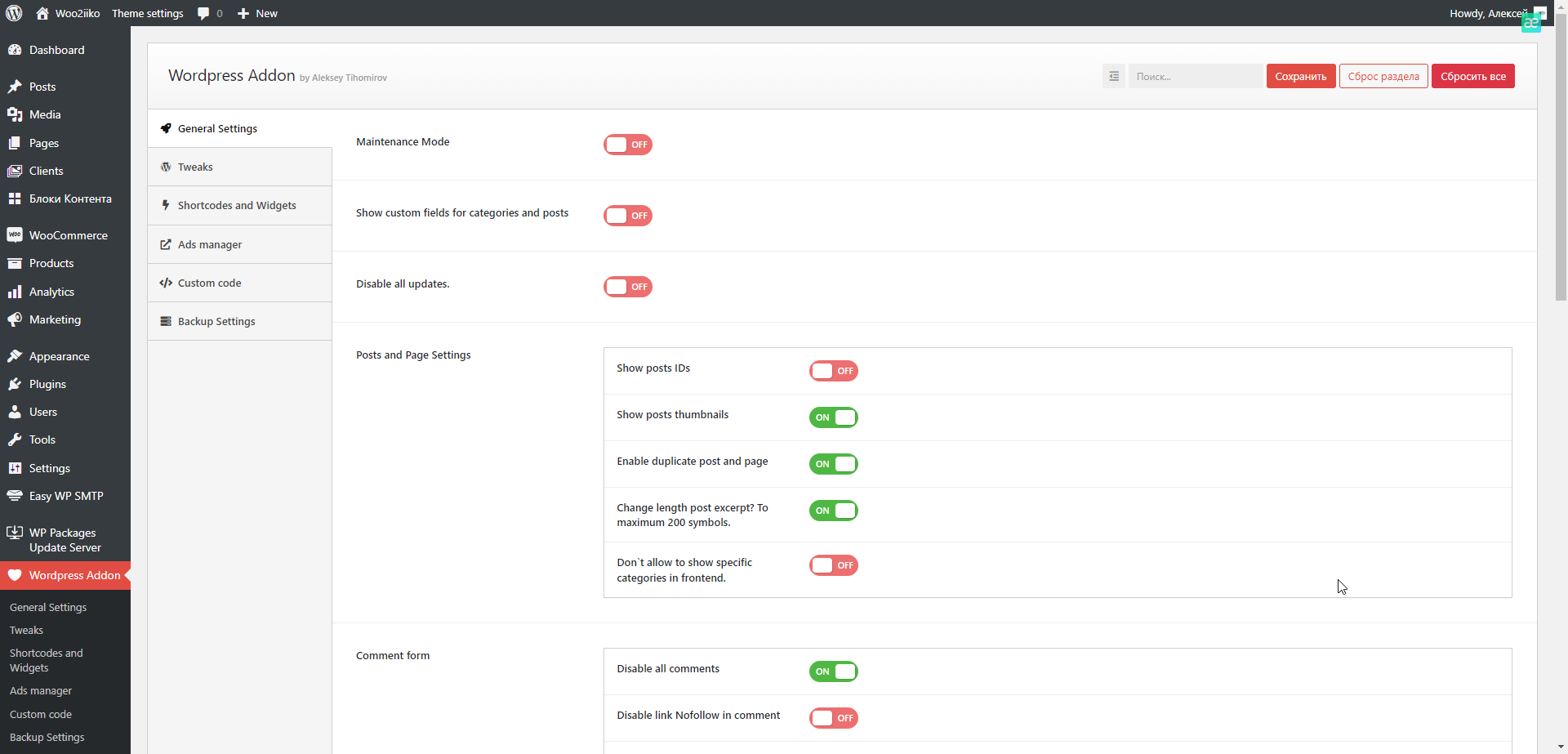Open comments bubble icon in admin bar

(x=203, y=14)
